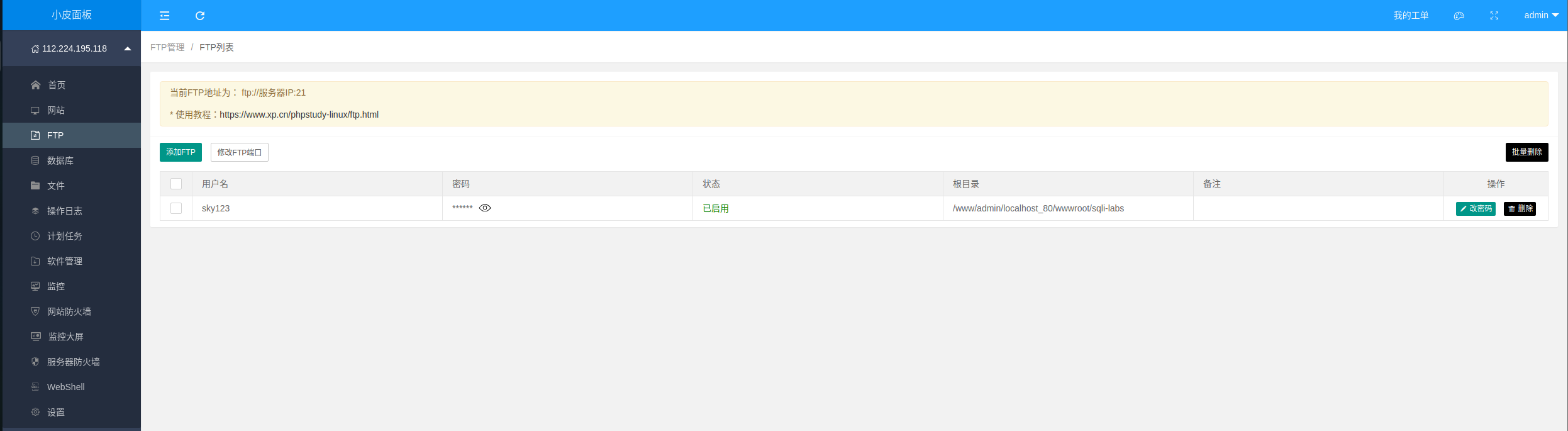The image size is (1568, 431).
Task: Collapse the sidebar with the menu toggle icon
Action: point(165,16)
